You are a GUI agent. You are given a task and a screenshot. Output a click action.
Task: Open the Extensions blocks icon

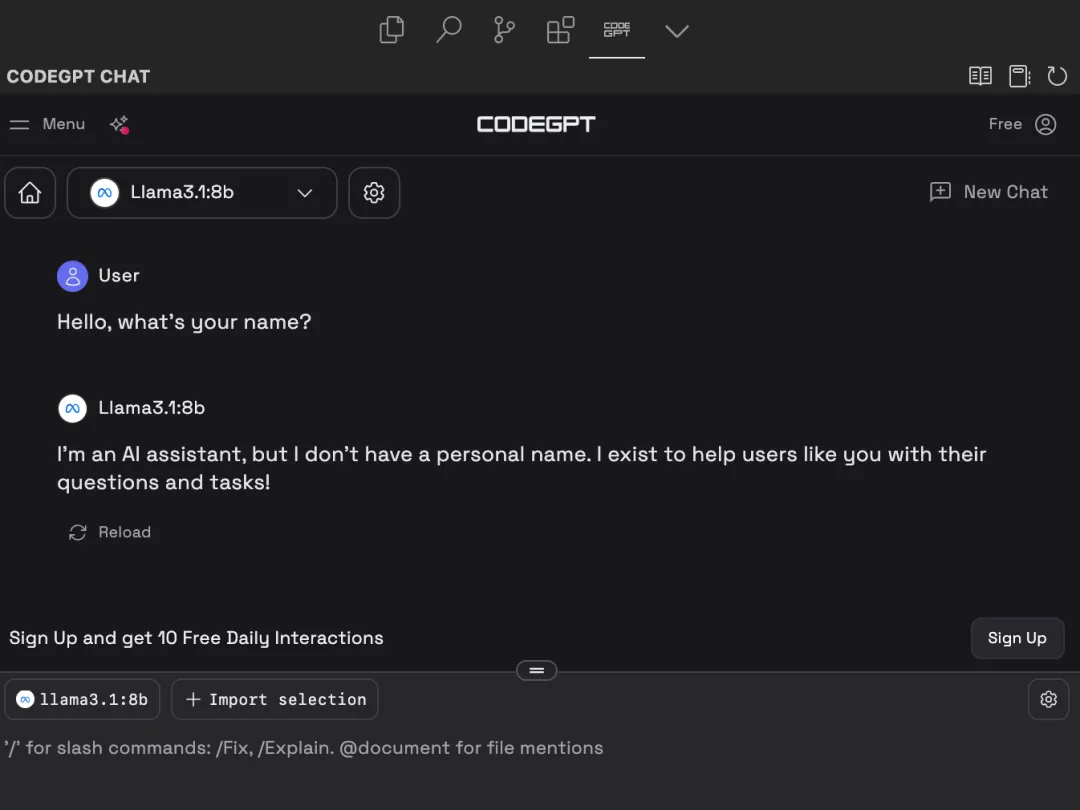click(x=560, y=30)
